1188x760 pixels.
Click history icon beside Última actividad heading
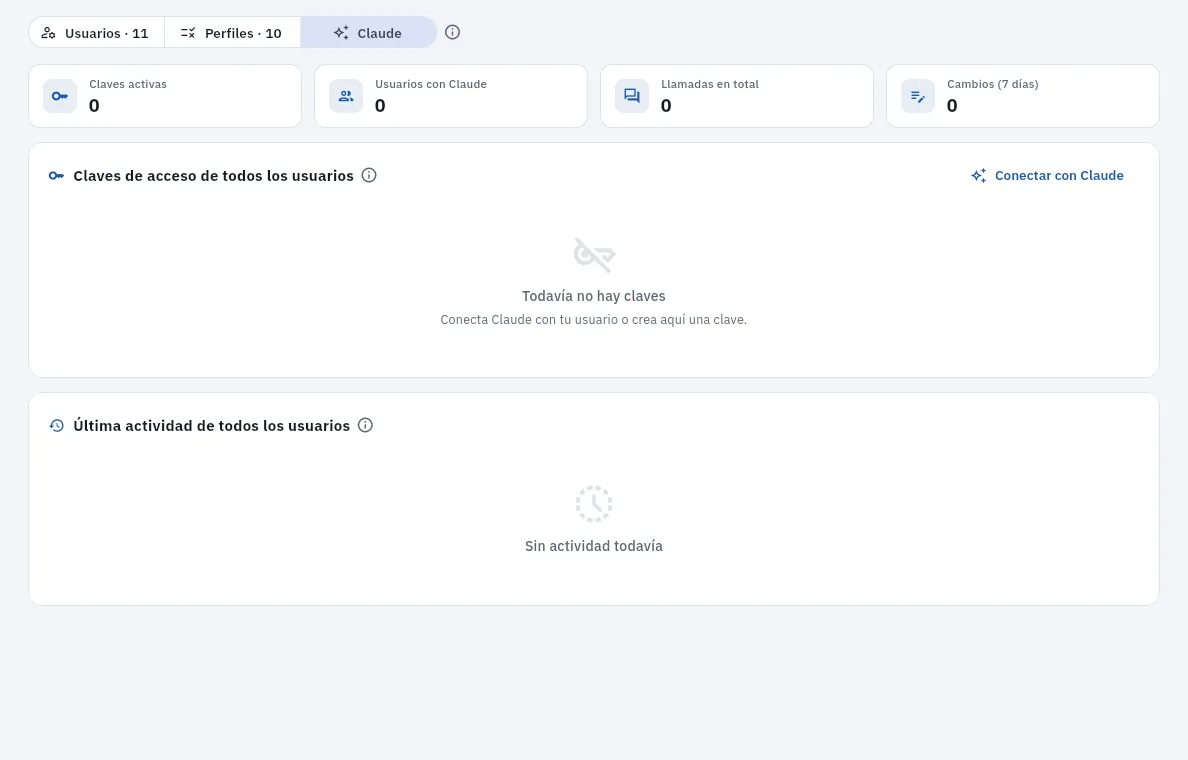coord(56,426)
